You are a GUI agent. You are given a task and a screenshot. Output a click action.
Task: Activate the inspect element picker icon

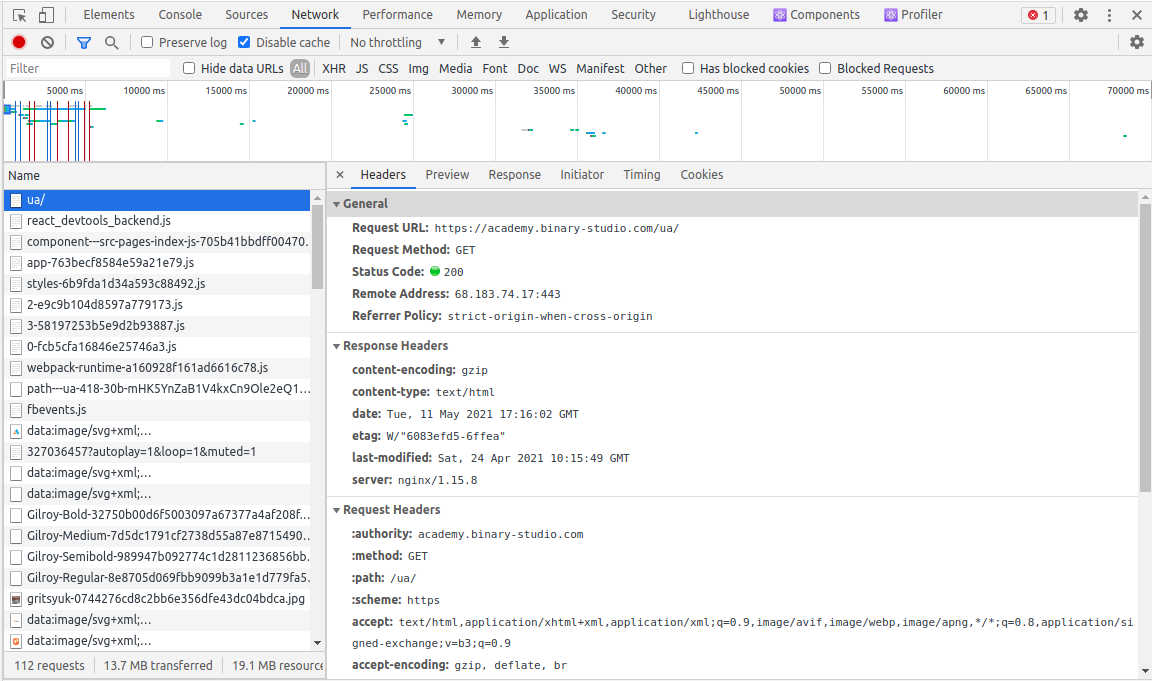coord(20,15)
